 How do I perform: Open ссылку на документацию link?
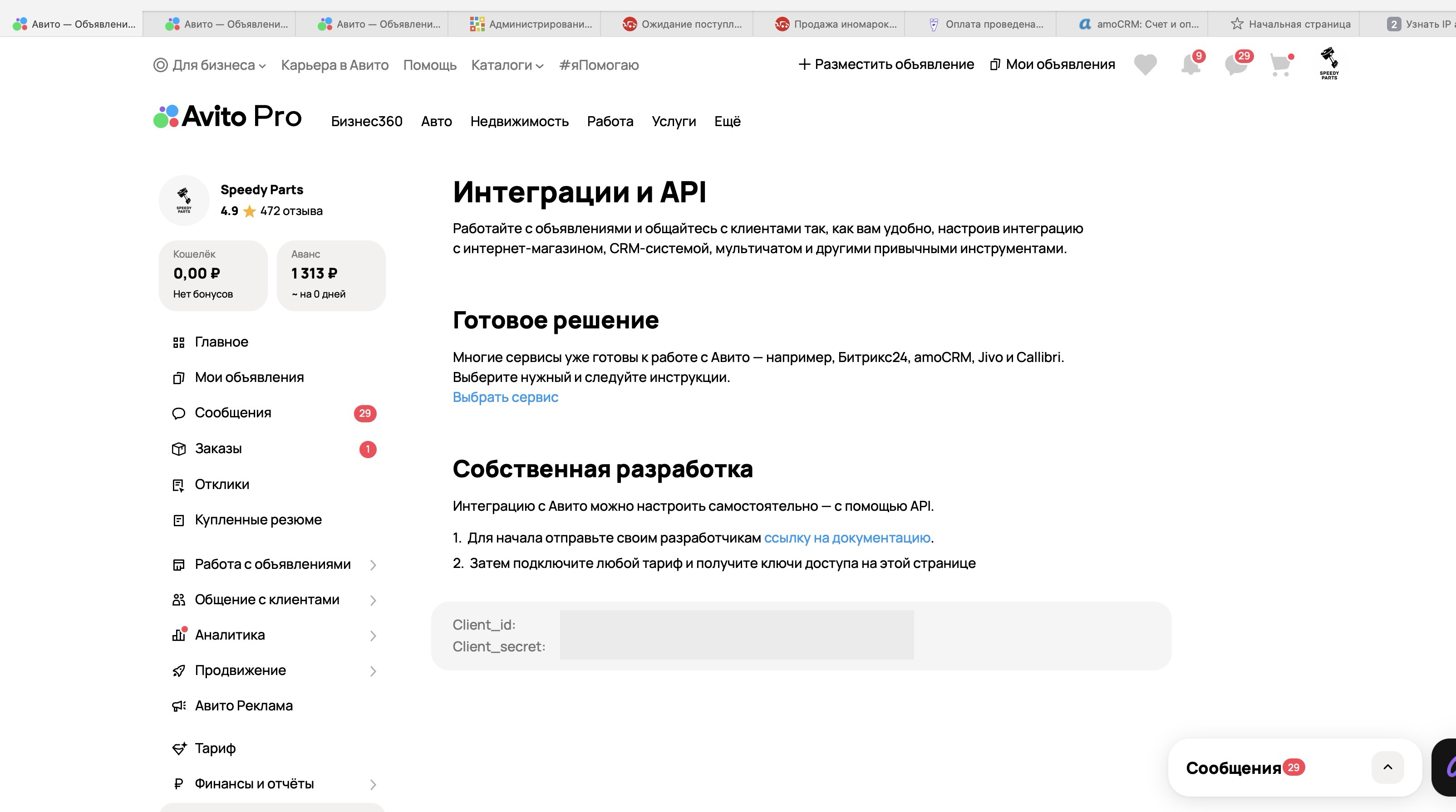pyautogui.click(x=847, y=538)
